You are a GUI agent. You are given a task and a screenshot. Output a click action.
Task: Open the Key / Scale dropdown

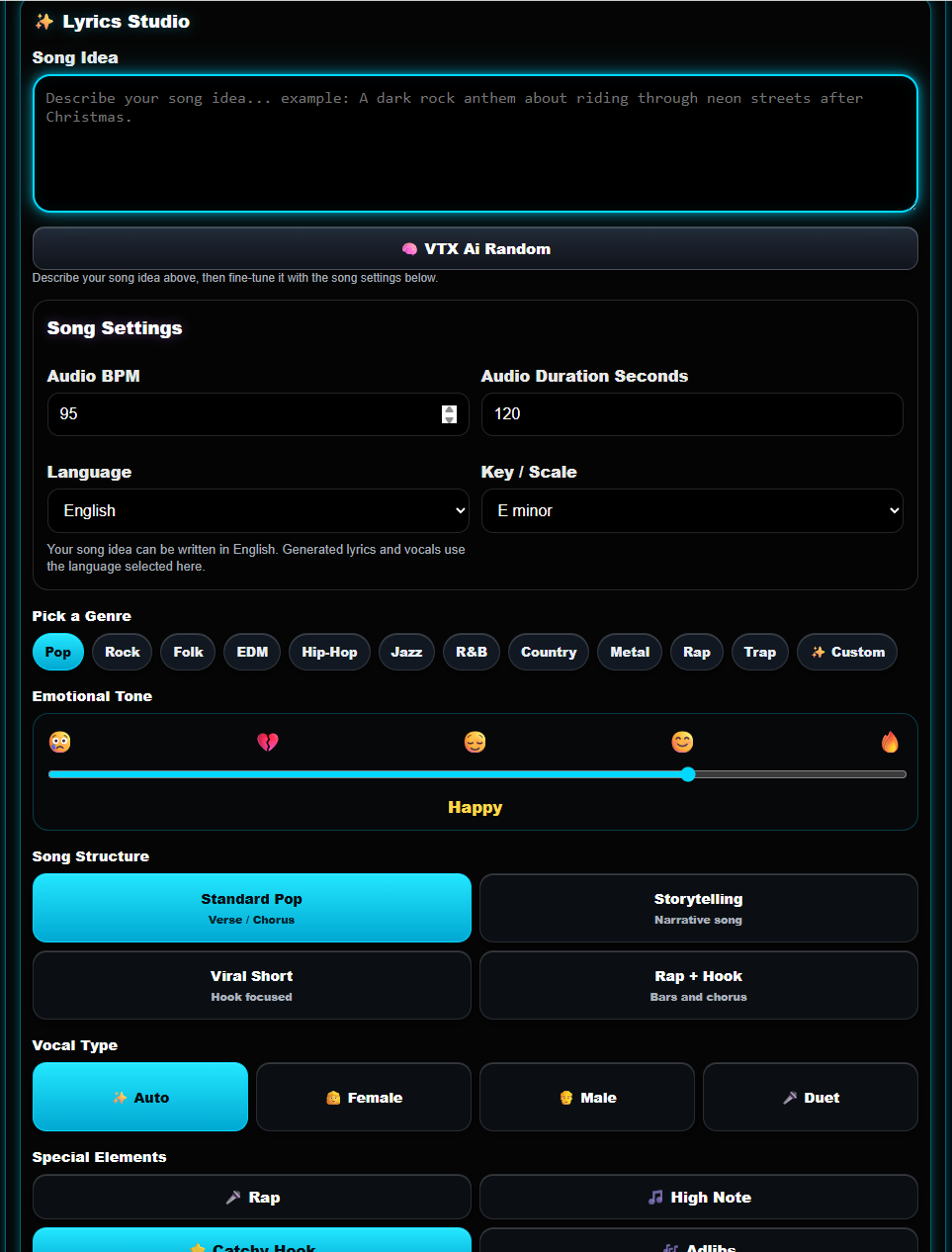[x=692, y=510]
